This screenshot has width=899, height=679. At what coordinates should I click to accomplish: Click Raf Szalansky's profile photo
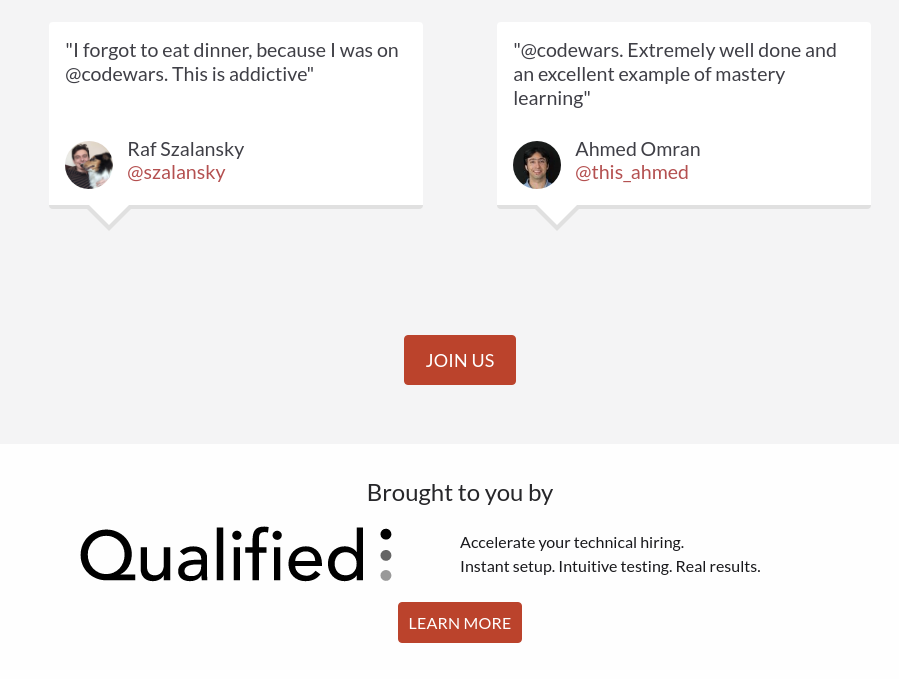[x=89, y=165]
